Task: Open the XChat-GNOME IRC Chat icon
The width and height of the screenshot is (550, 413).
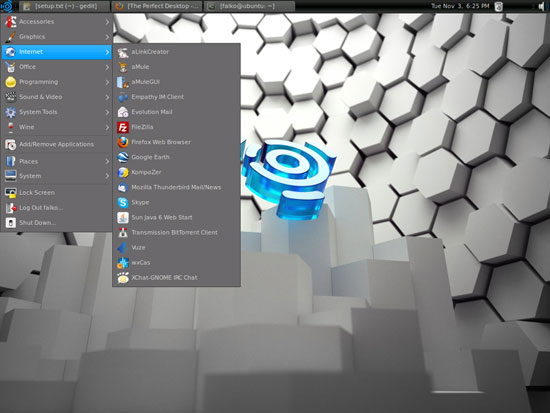Action: coord(123,278)
